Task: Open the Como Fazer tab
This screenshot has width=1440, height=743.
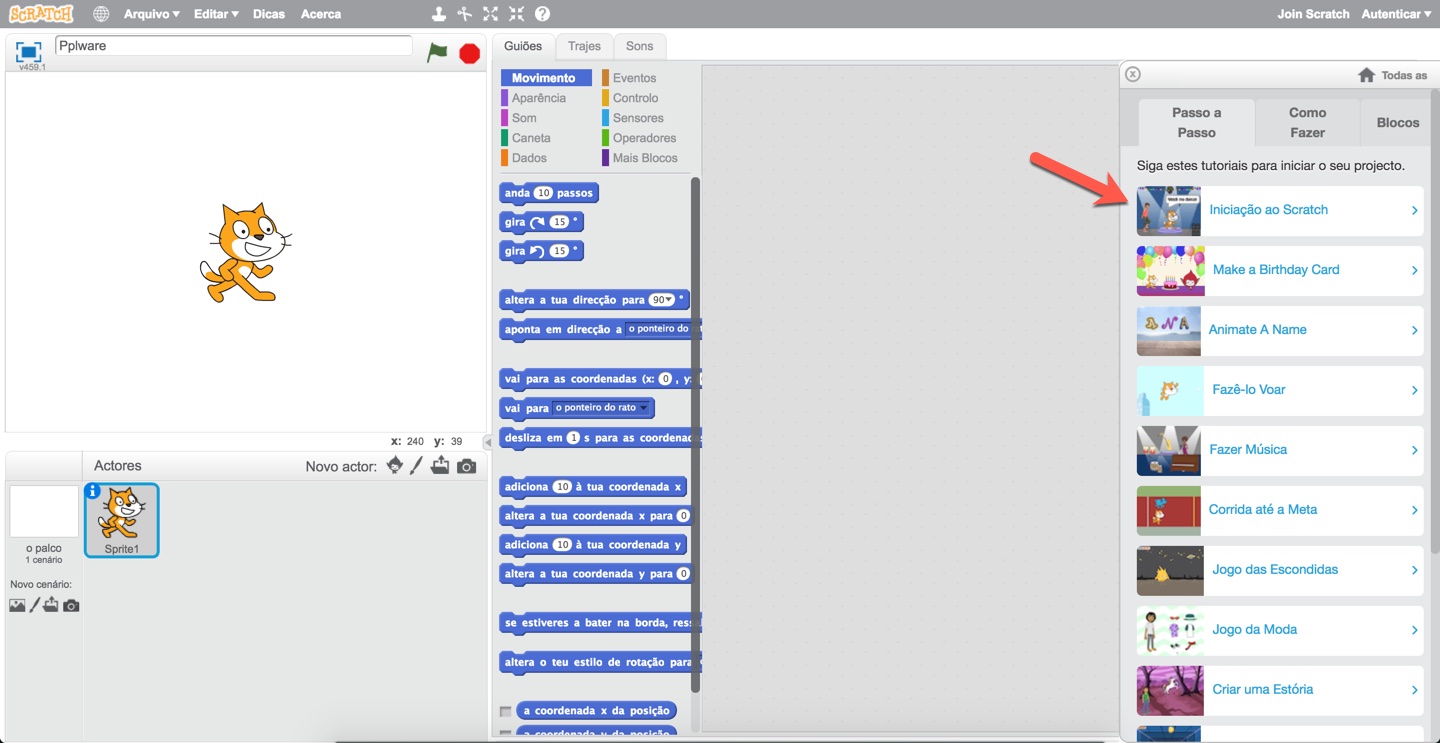Action: 1307,122
